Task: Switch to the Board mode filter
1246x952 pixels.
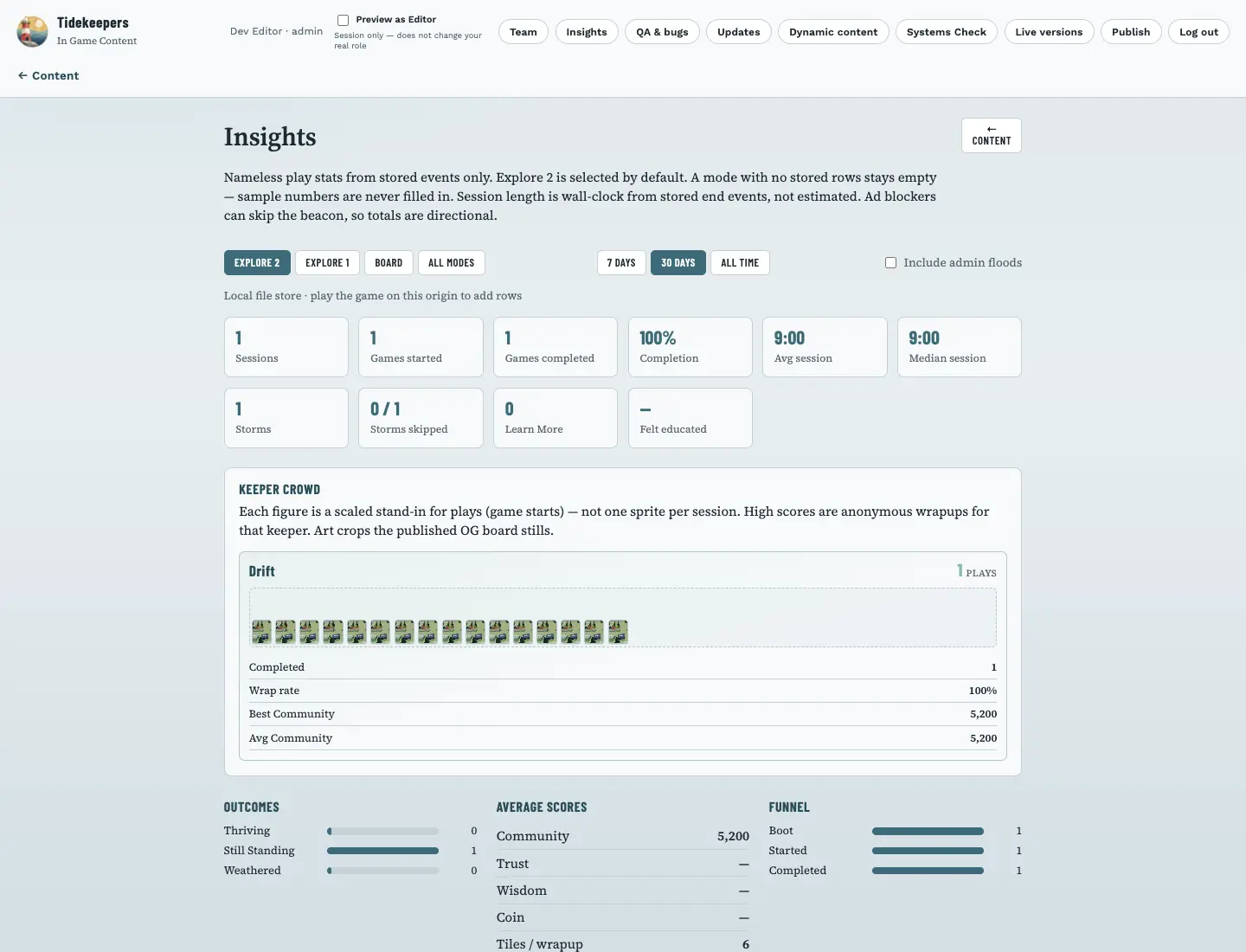Action: pos(389,262)
